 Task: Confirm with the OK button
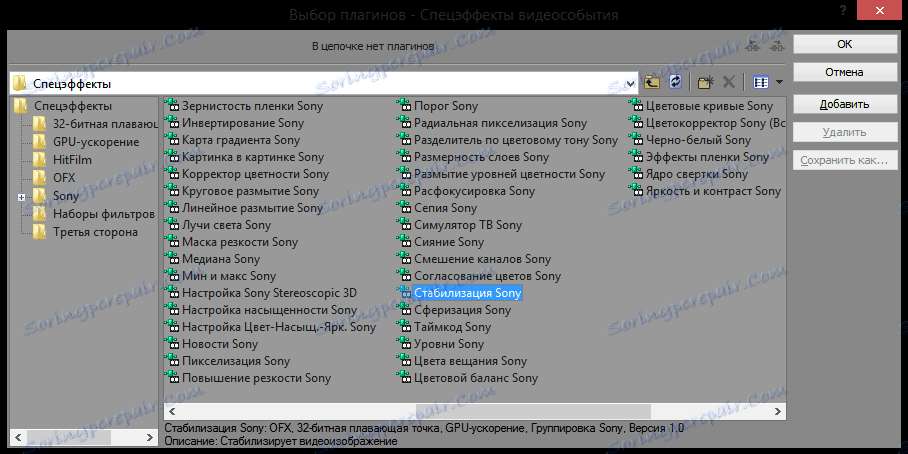[844, 44]
